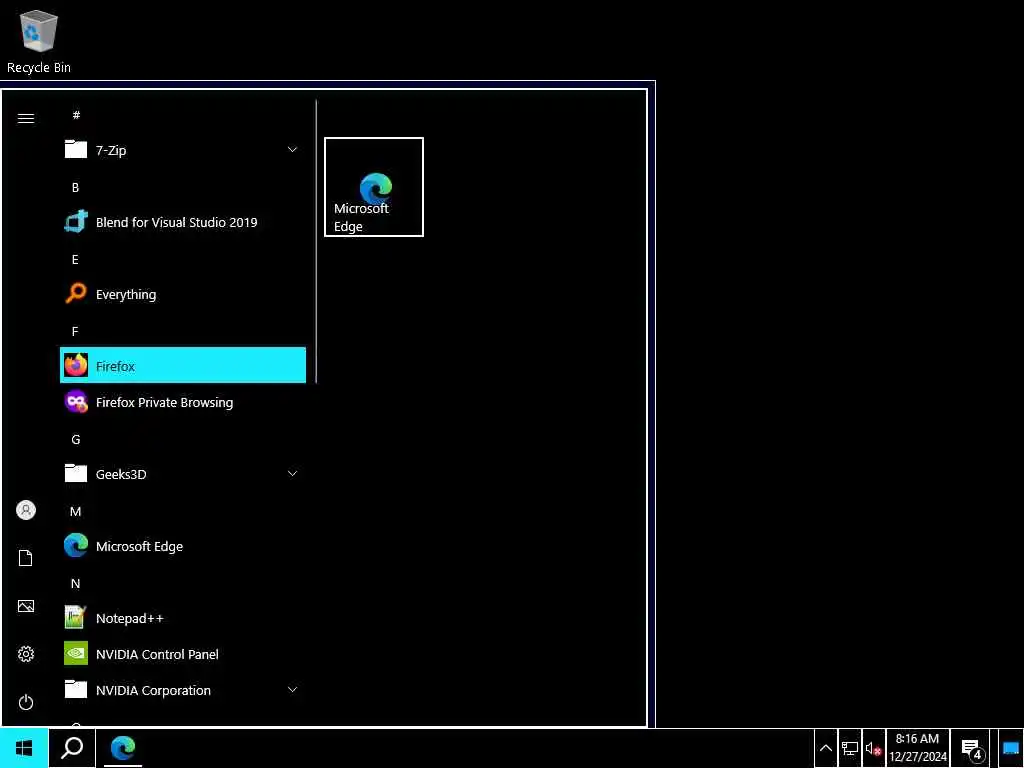Expand the NVIDIA Corporation chevron
This screenshot has width=1024, height=768.
point(292,690)
